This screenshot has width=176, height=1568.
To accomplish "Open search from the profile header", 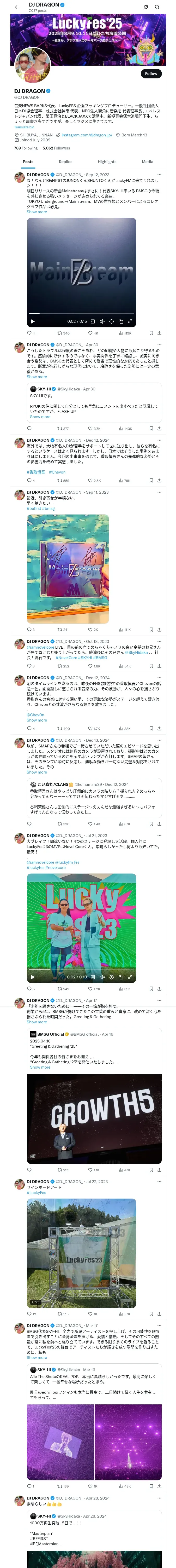I will (x=157, y=7).
